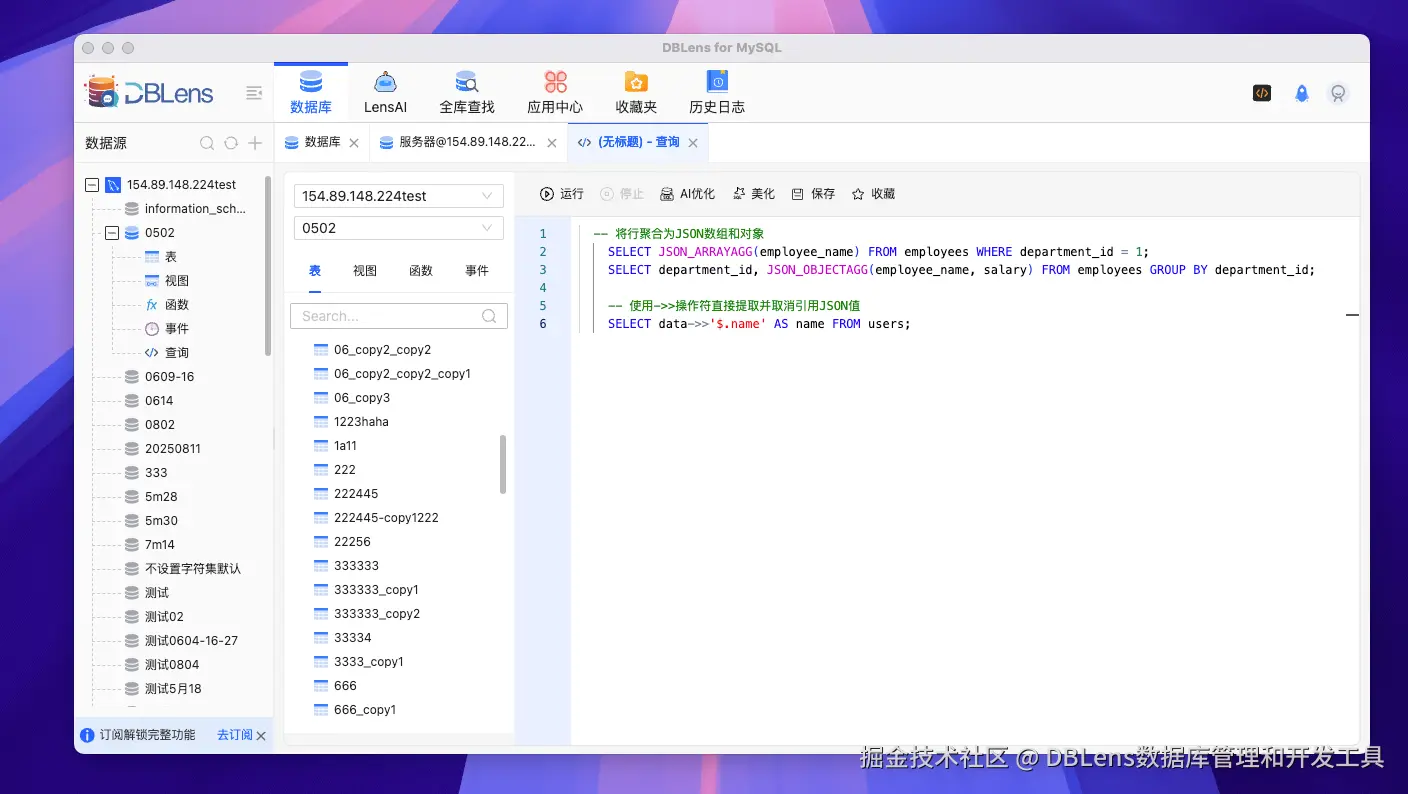
Task: Collapse the 0502 database node
Action: tap(112, 233)
